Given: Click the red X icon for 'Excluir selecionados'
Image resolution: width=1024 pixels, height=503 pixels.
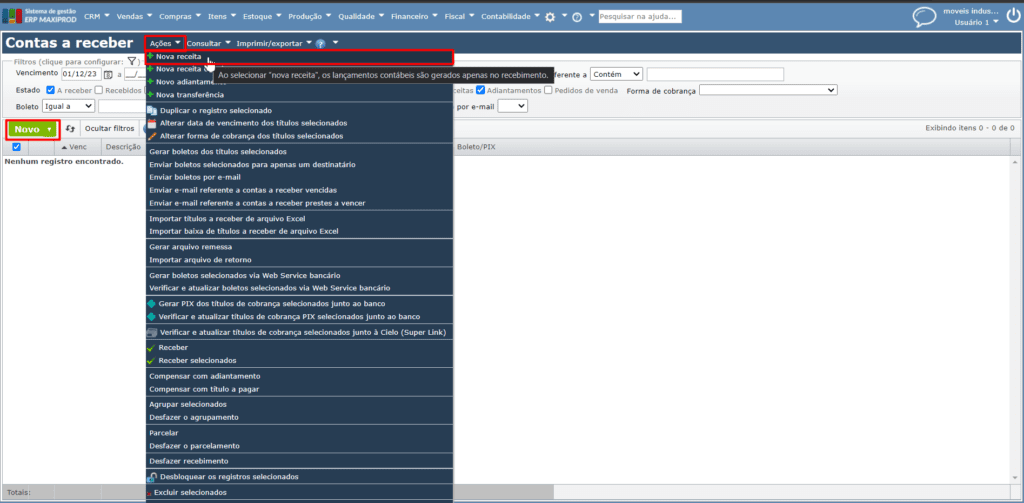Looking at the screenshot, I should (x=150, y=493).
